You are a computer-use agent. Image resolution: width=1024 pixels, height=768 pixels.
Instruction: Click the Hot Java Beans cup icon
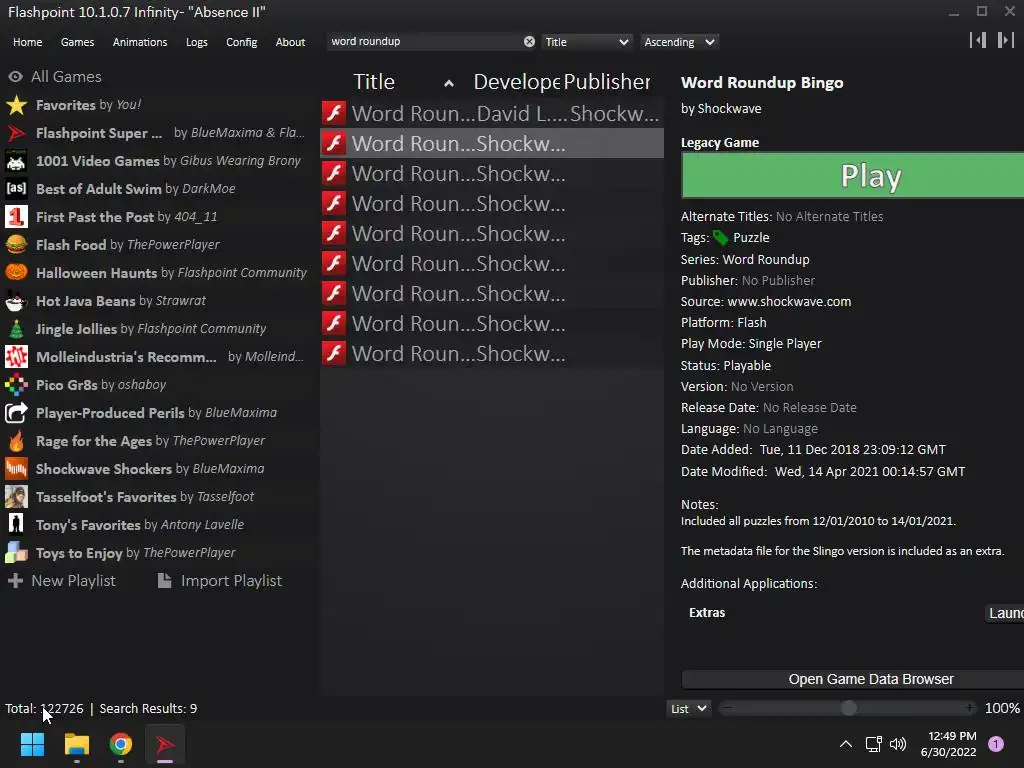pyautogui.click(x=16, y=301)
